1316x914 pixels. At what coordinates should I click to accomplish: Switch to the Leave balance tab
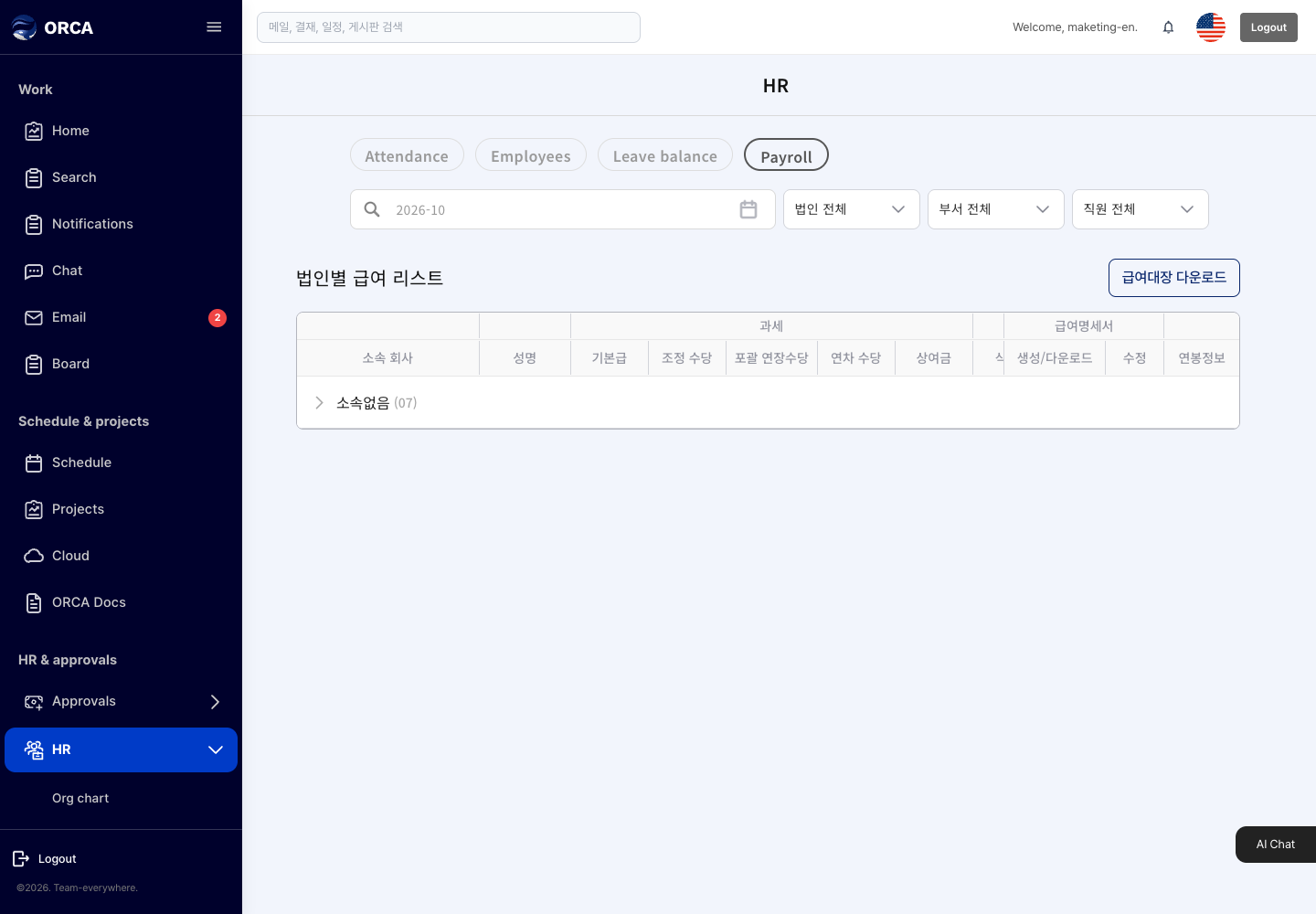coord(664,155)
